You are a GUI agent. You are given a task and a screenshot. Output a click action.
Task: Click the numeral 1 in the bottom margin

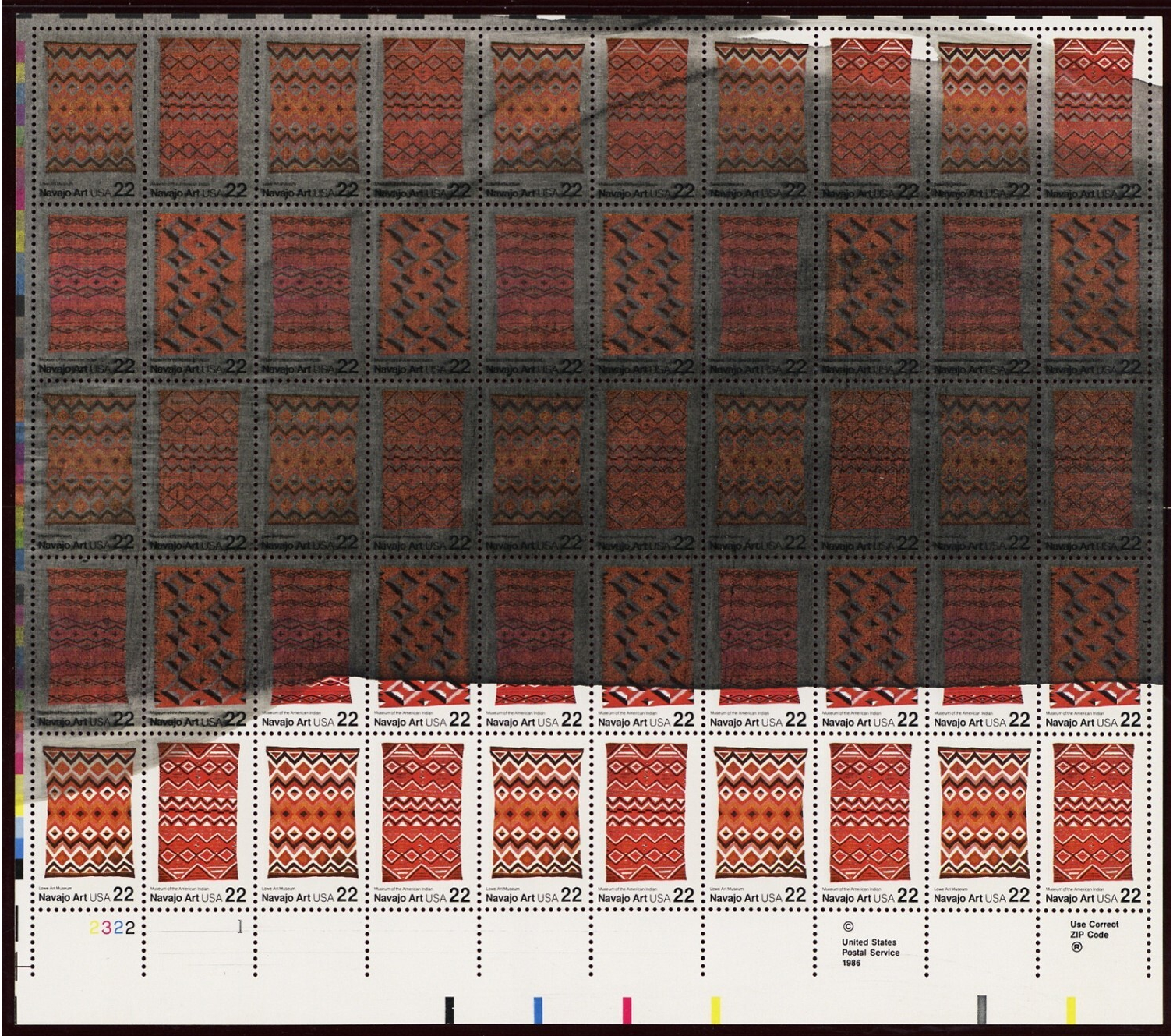240,927
